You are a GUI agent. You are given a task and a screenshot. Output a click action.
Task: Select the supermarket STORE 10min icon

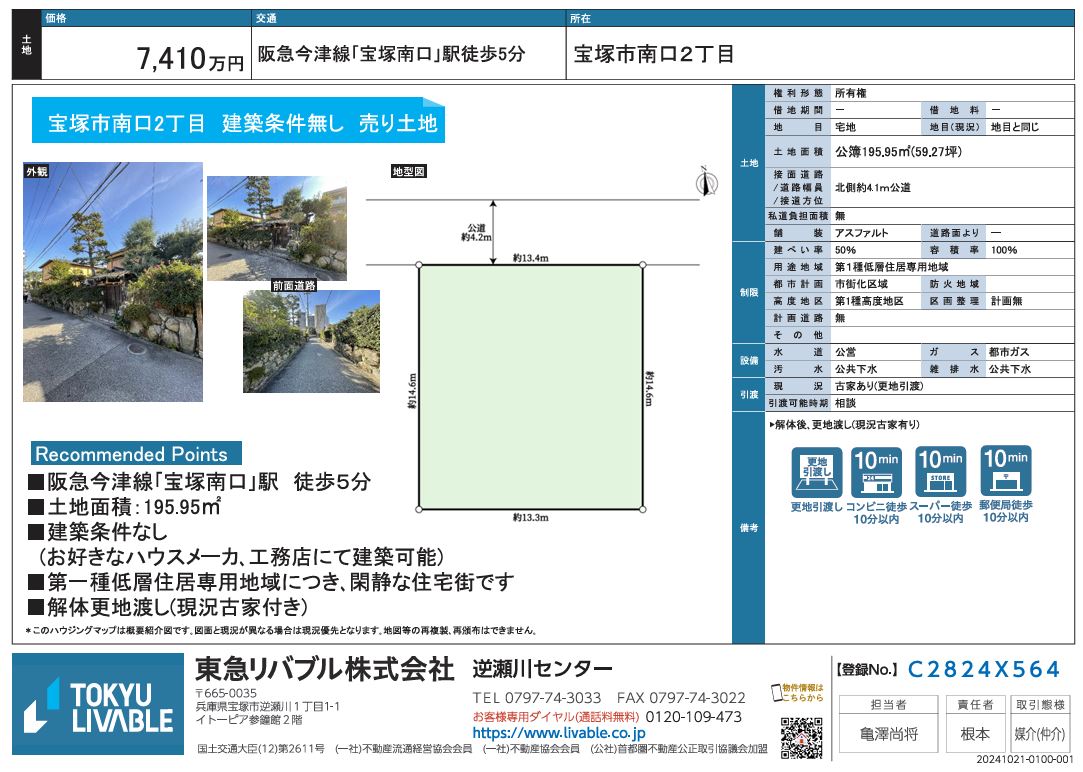(941, 472)
